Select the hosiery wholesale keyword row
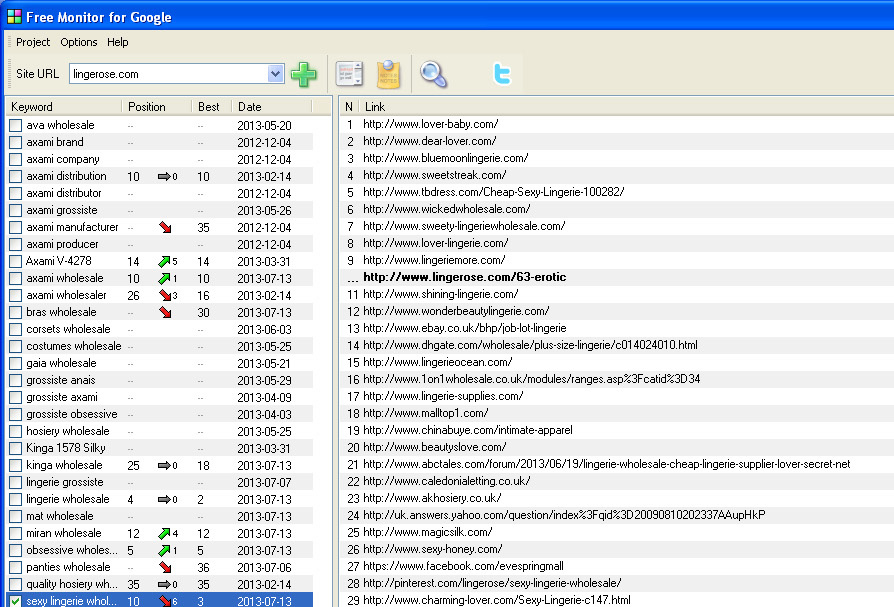Viewport: 894px width, 607px height. [x=160, y=431]
